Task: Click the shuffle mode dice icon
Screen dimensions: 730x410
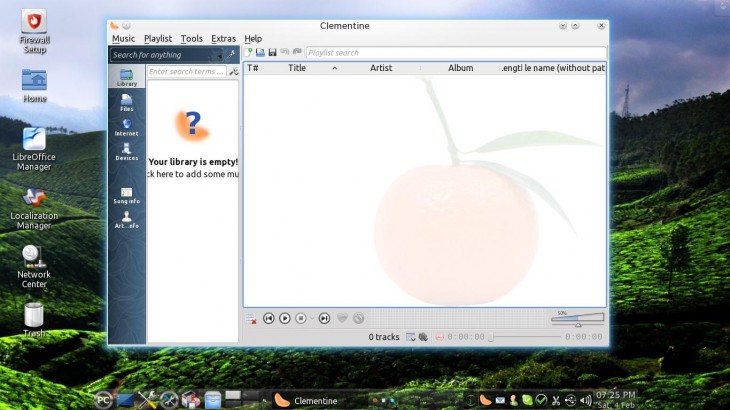Action: coord(423,337)
